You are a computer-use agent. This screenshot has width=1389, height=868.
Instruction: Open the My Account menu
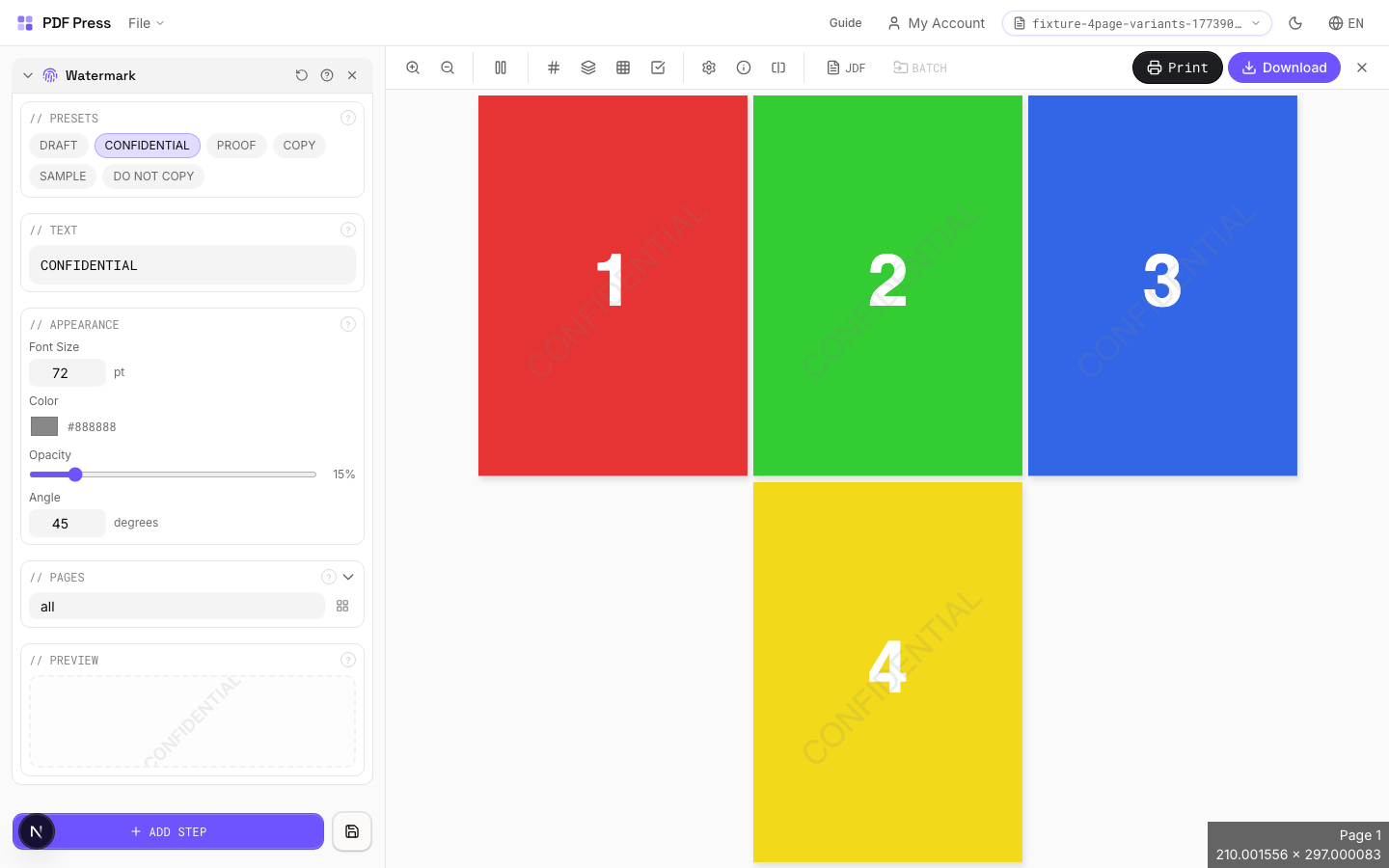[x=936, y=23]
